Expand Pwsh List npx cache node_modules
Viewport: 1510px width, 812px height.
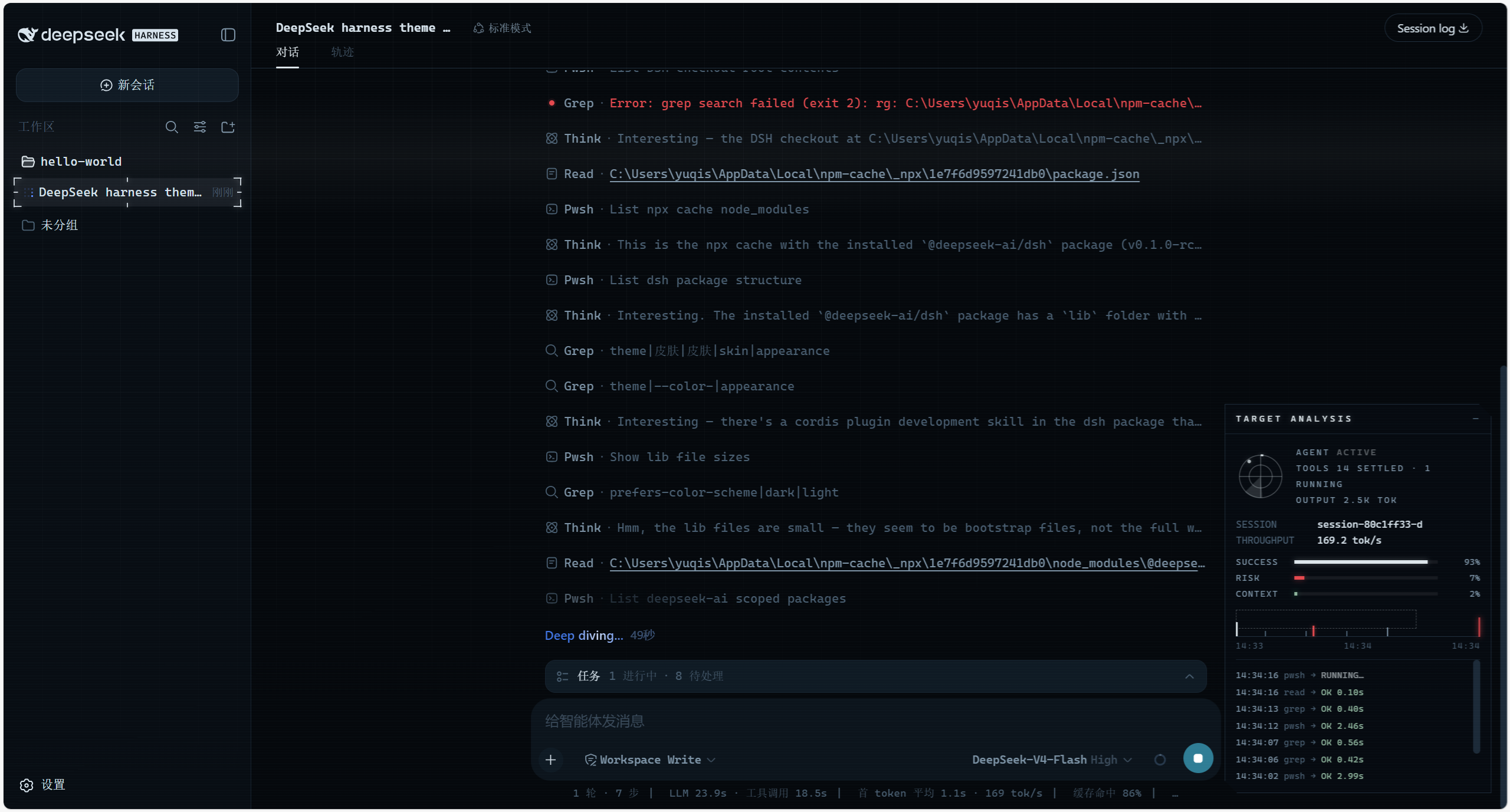[677, 209]
